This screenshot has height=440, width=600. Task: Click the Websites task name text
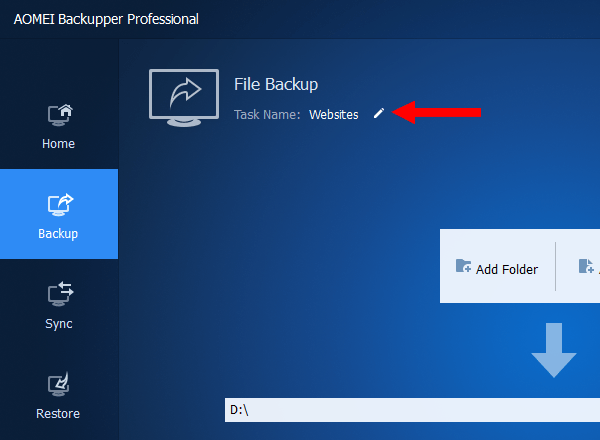pyautogui.click(x=334, y=114)
